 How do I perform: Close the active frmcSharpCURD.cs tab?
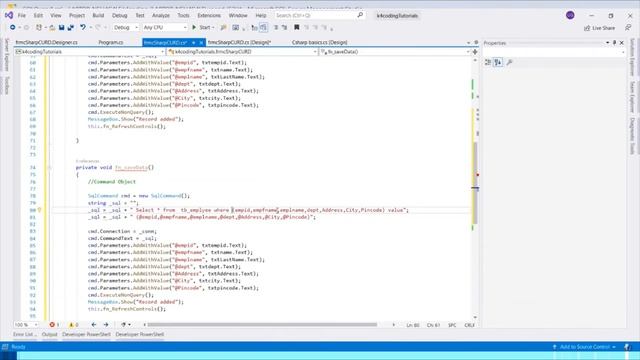click(201, 42)
